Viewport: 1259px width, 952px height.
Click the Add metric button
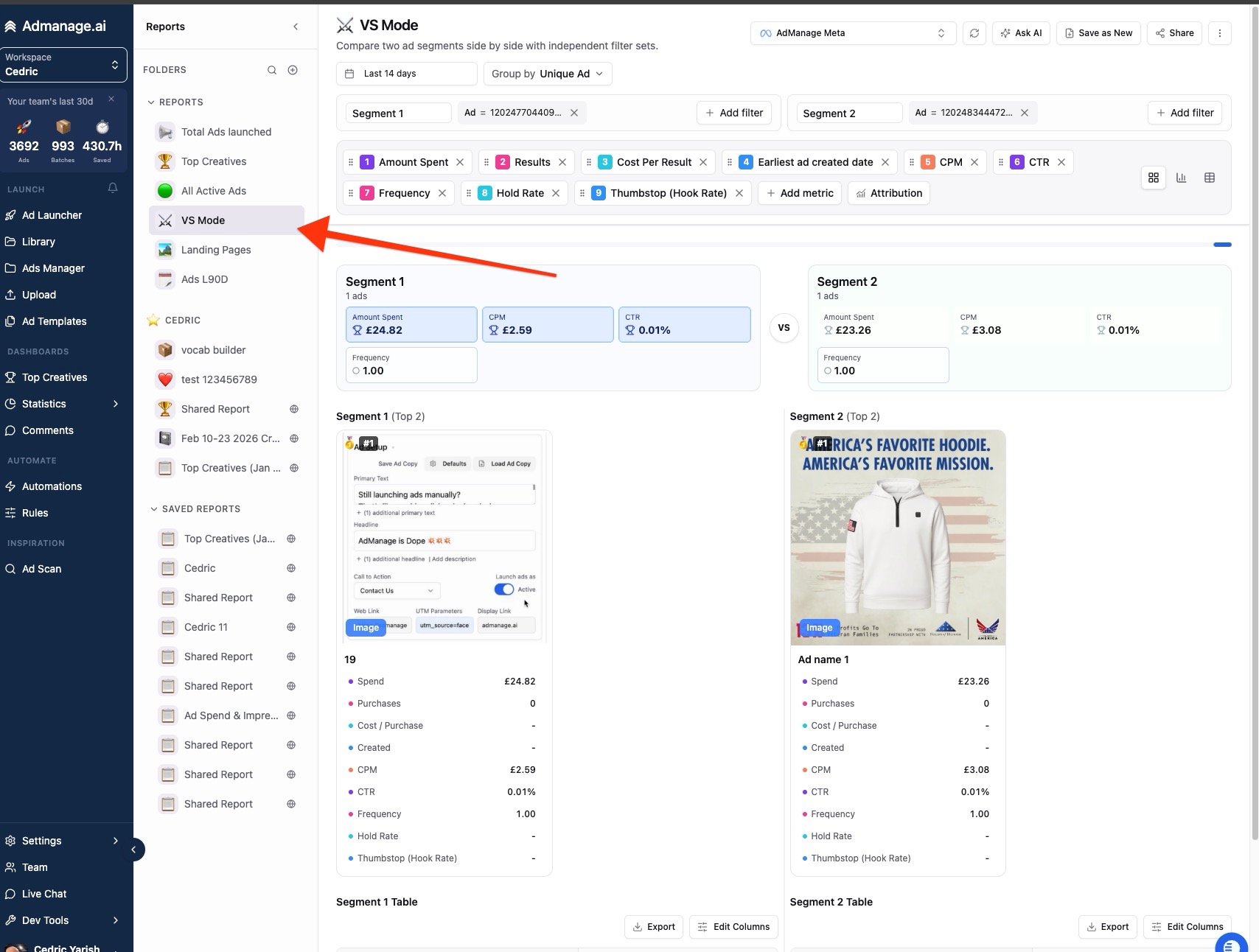point(800,193)
